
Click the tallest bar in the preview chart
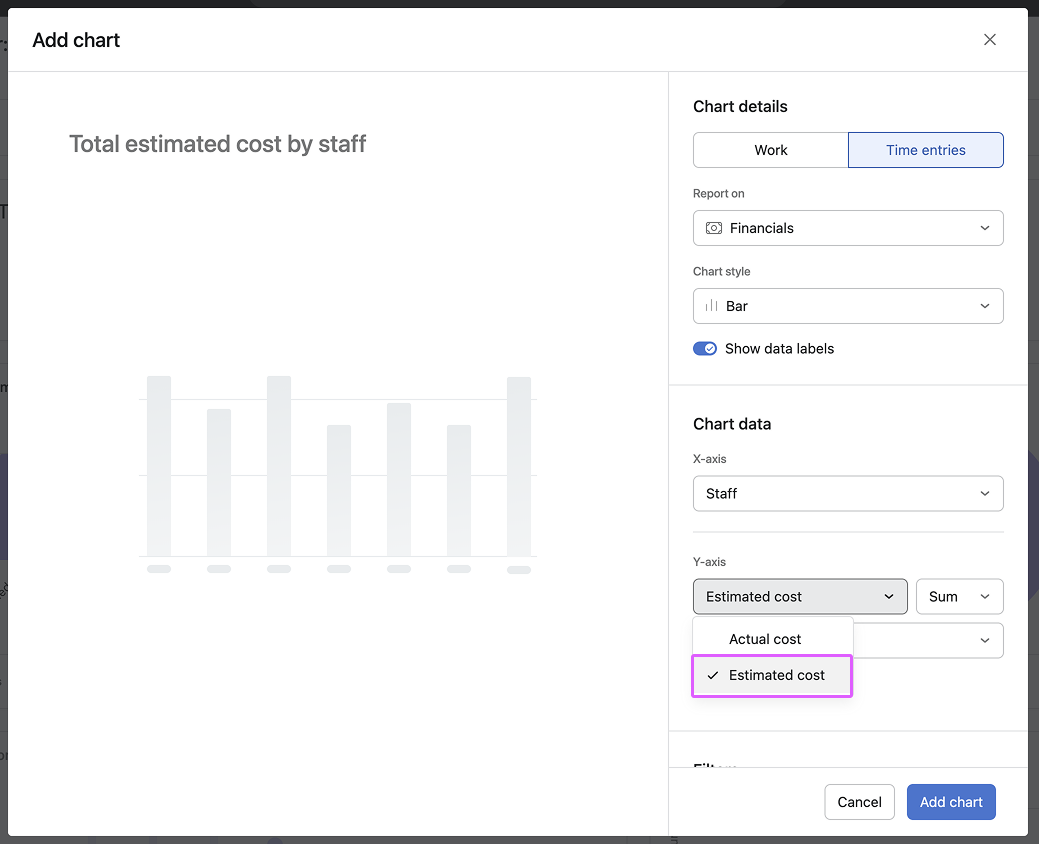coord(159,470)
